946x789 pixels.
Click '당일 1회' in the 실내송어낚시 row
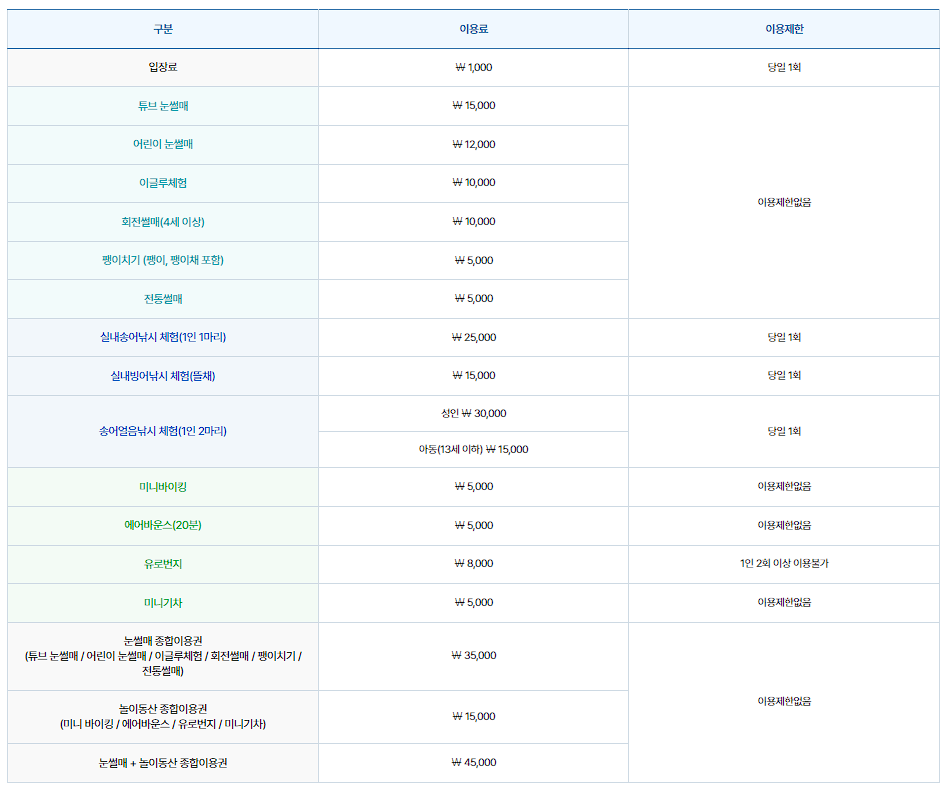pyautogui.click(x=784, y=337)
